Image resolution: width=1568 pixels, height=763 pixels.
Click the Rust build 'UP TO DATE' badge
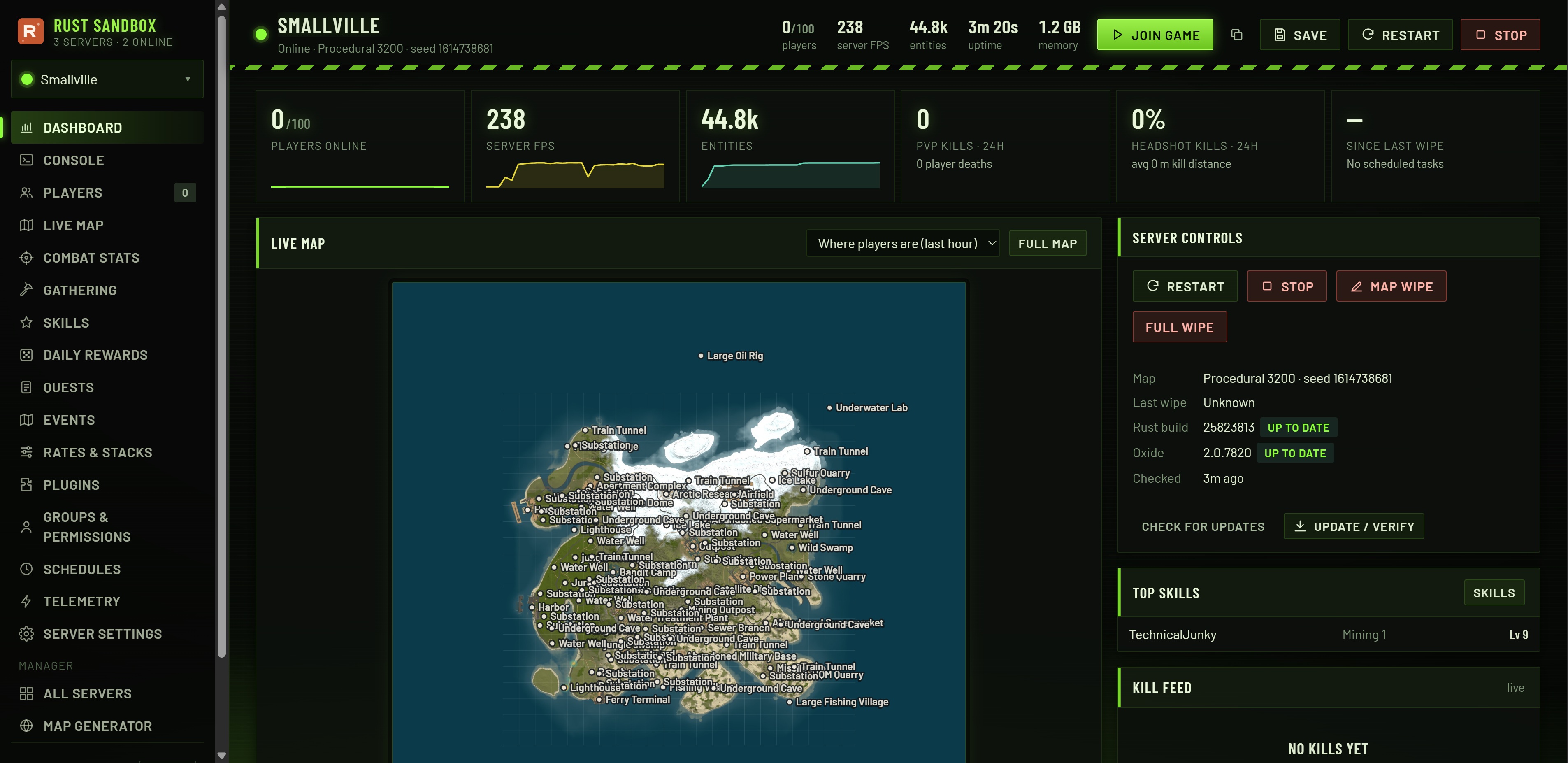(1298, 428)
